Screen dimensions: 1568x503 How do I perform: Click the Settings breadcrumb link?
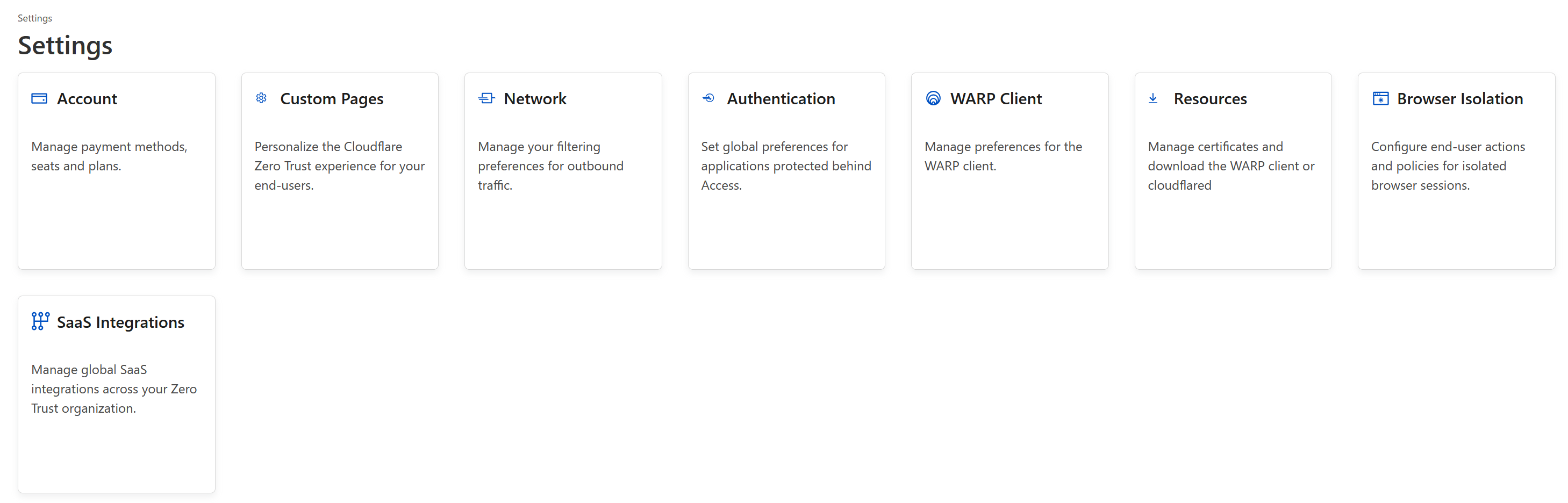click(x=35, y=18)
